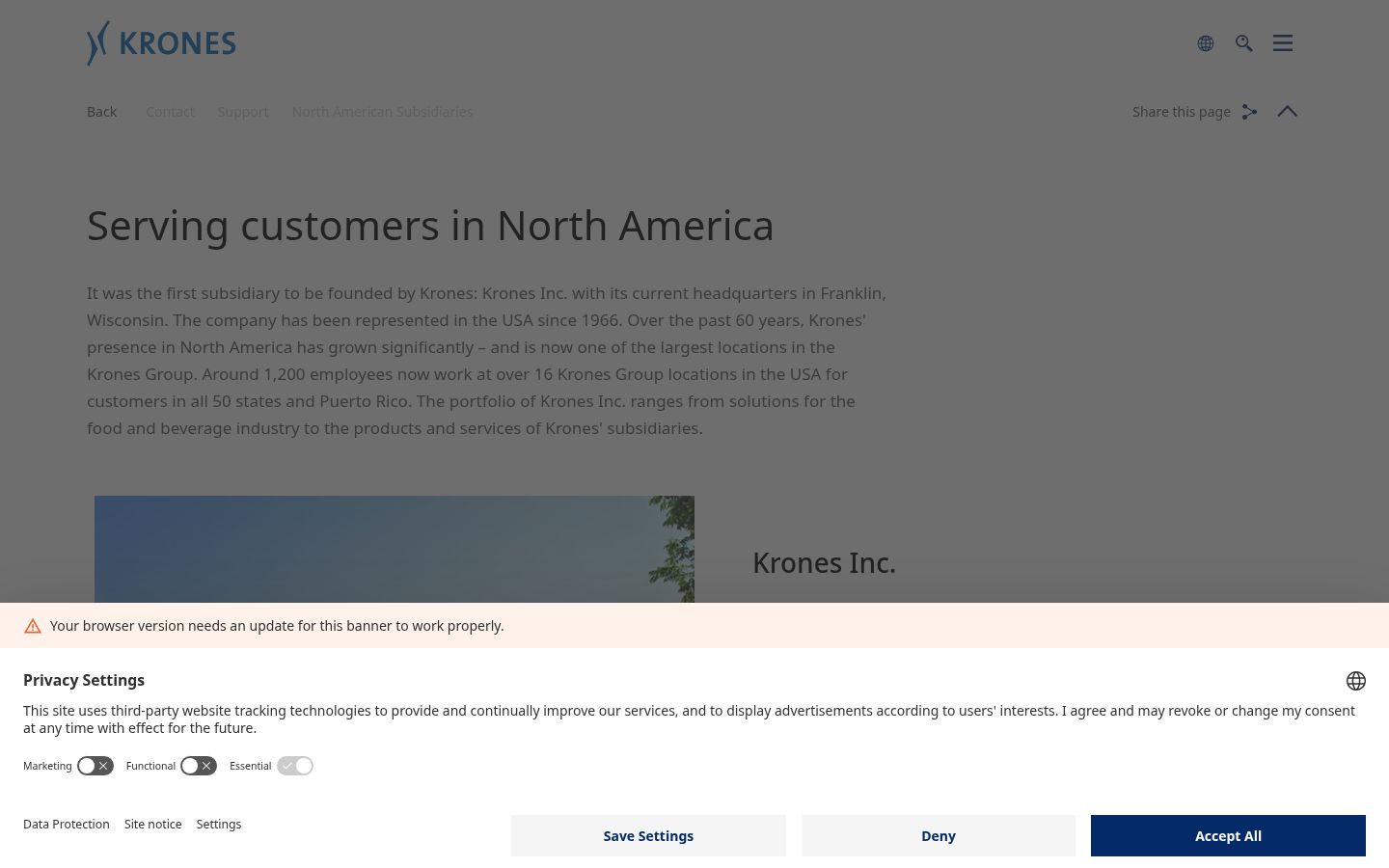Click the Deny button
Viewport: 1389px width, 868px height.
pyautogui.click(x=939, y=835)
